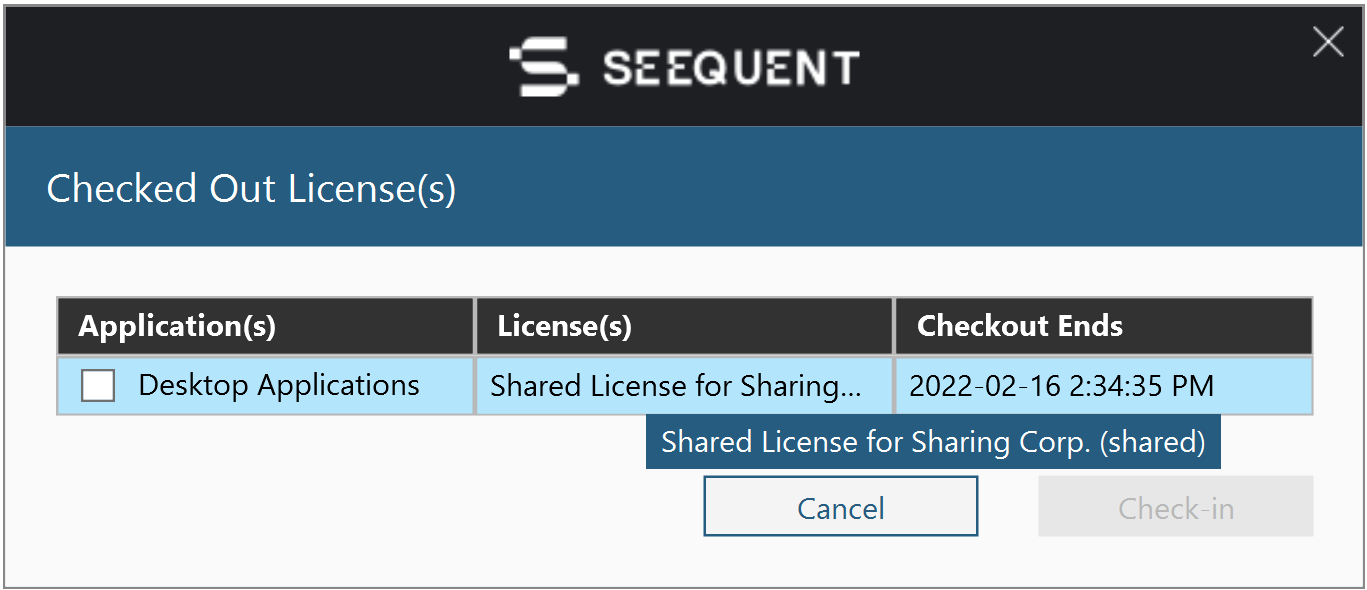
Task: Click the SEEQUENT wordmark text
Action: (731, 68)
